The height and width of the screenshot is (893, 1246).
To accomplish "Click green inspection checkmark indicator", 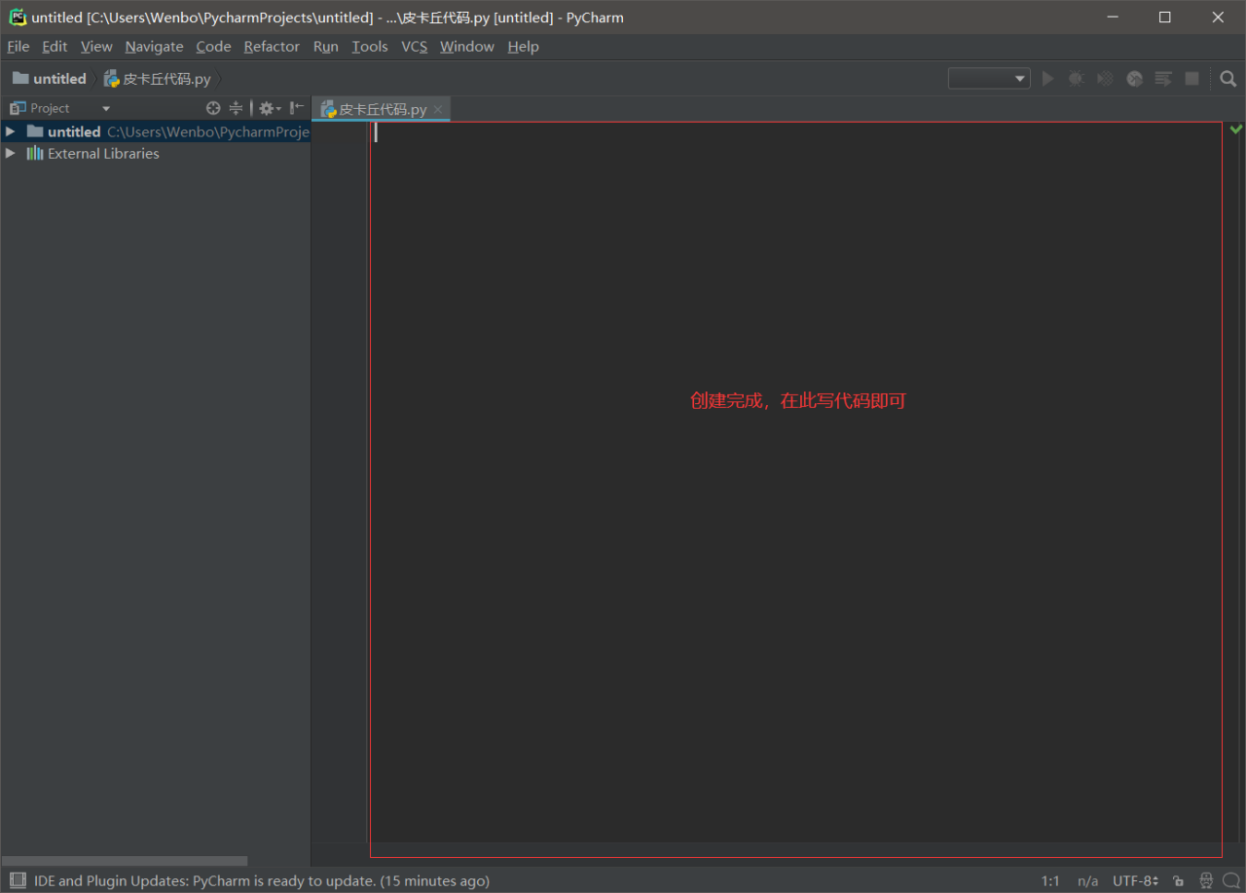I will [1236, 129].
